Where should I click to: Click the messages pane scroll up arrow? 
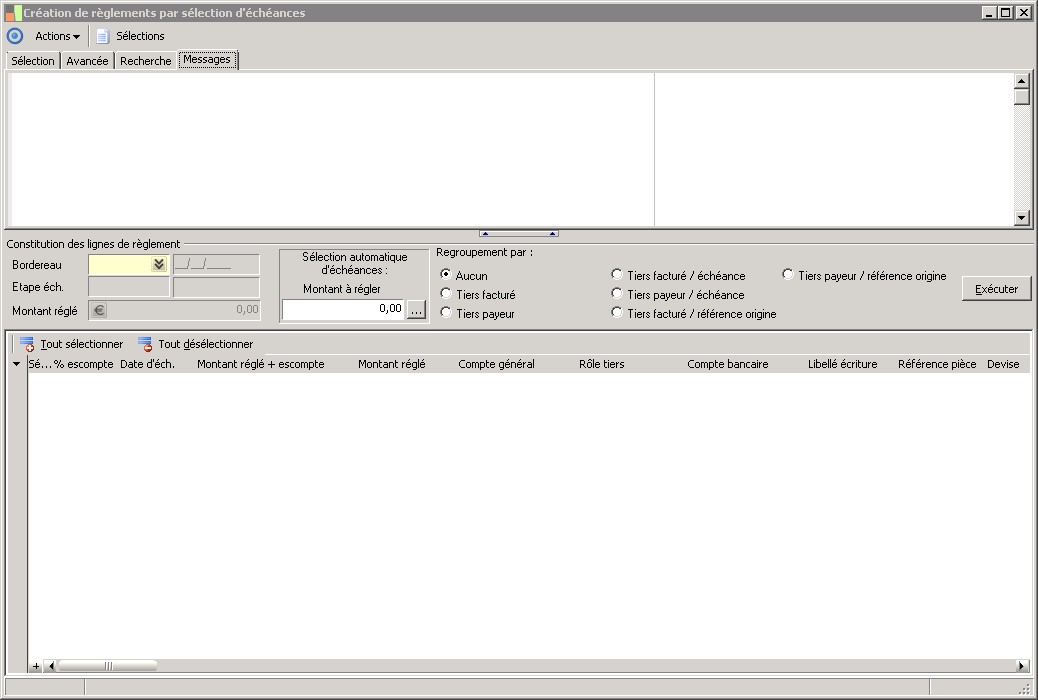coord(1021,81)
